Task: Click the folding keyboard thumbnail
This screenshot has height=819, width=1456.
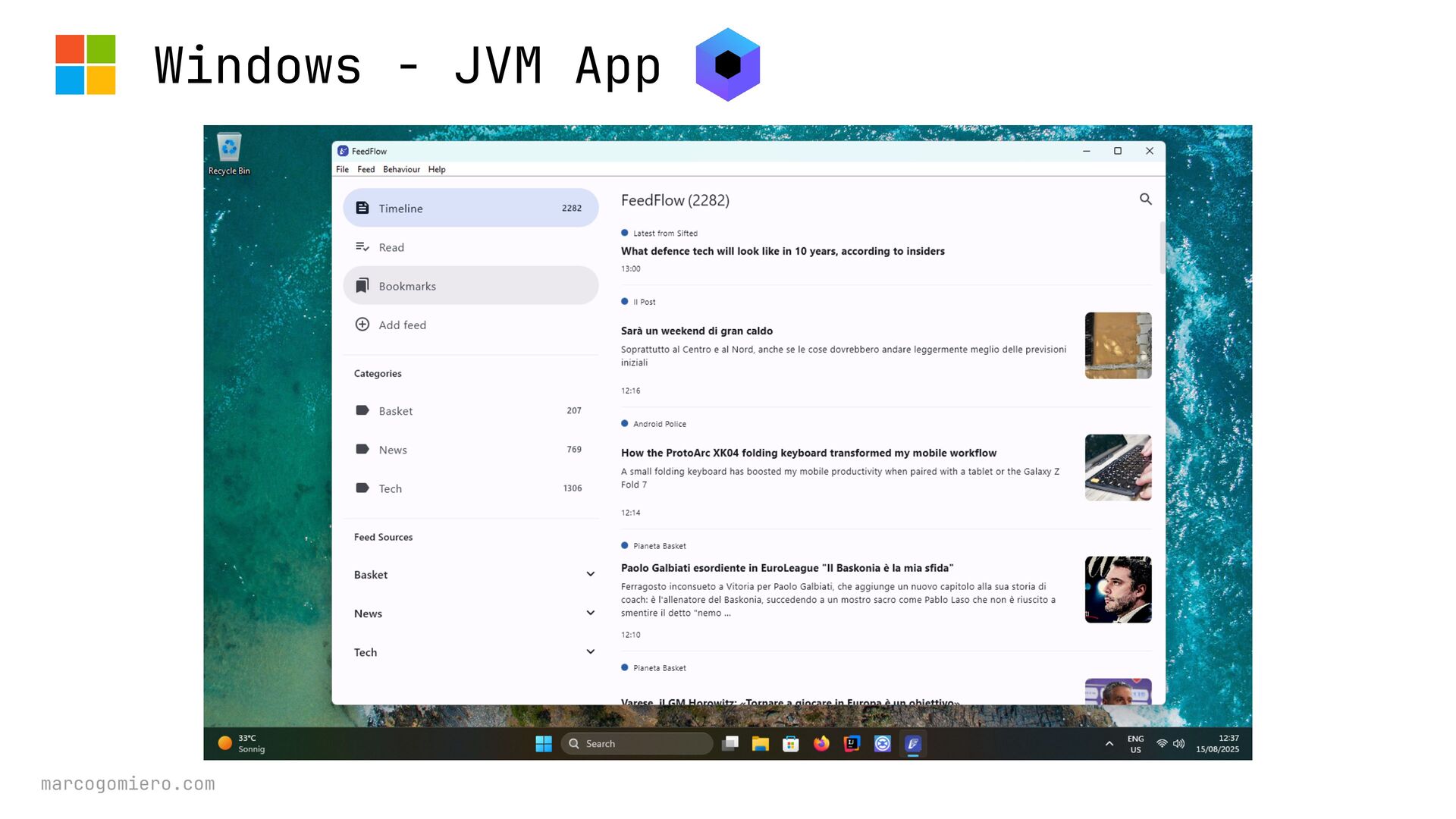Action: coord(1118,468)
